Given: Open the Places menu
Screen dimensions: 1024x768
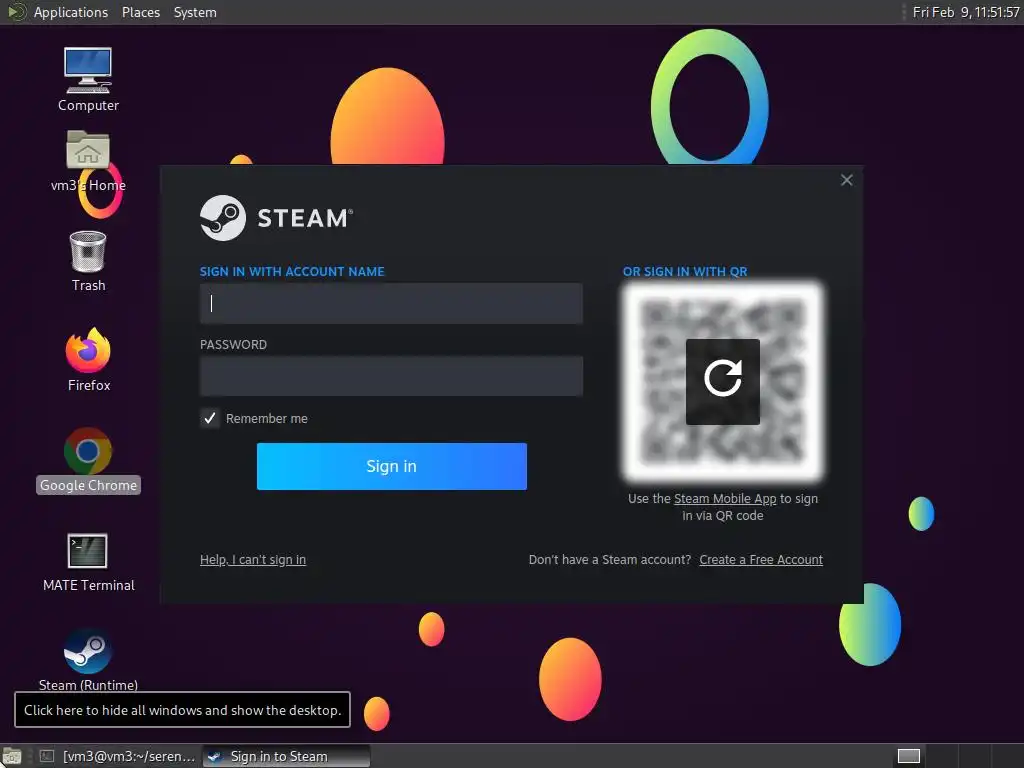Looking at the screenshot, I should pos(140,12).
